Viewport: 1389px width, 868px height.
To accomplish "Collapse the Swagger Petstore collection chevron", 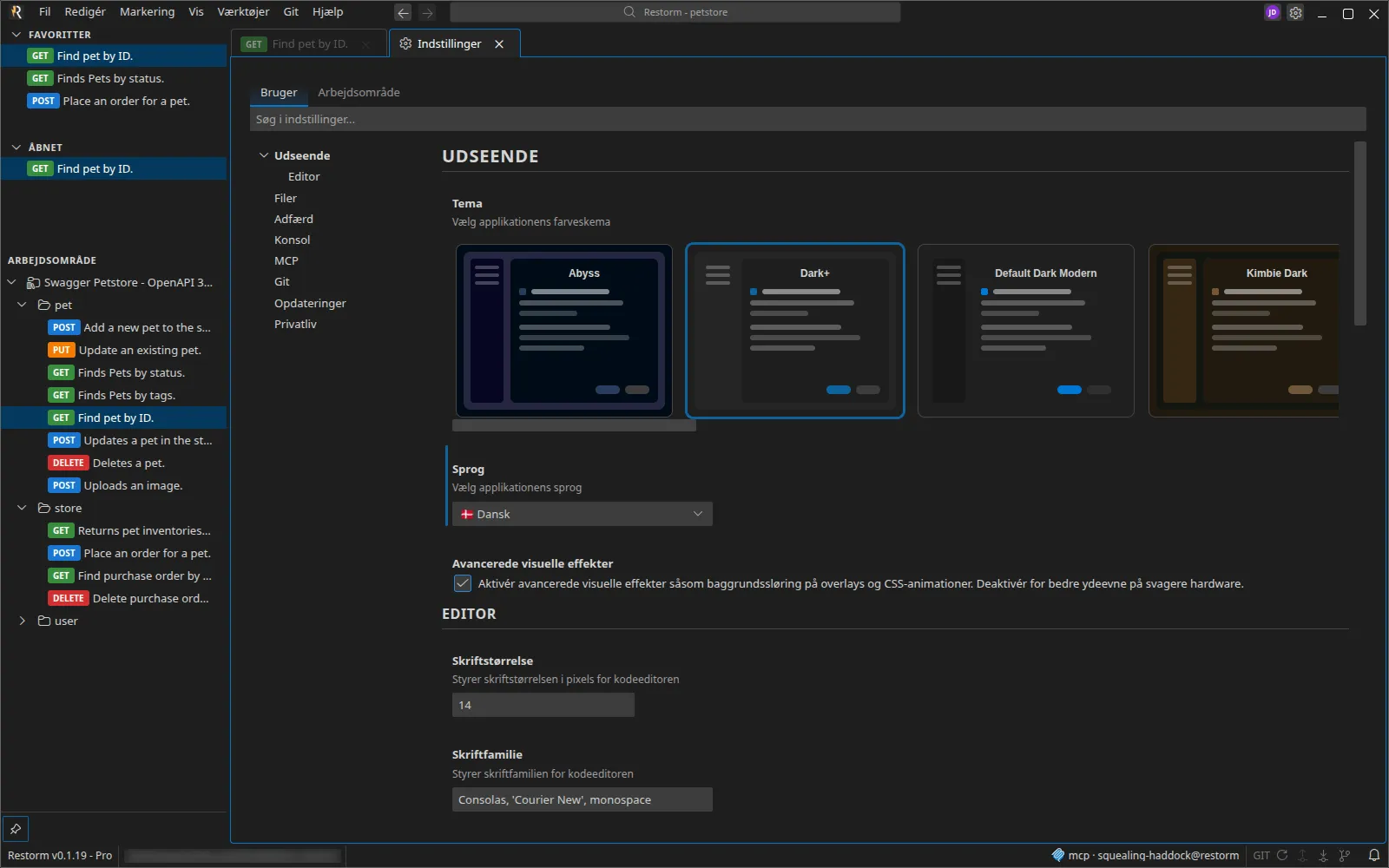I will (12, 282).
